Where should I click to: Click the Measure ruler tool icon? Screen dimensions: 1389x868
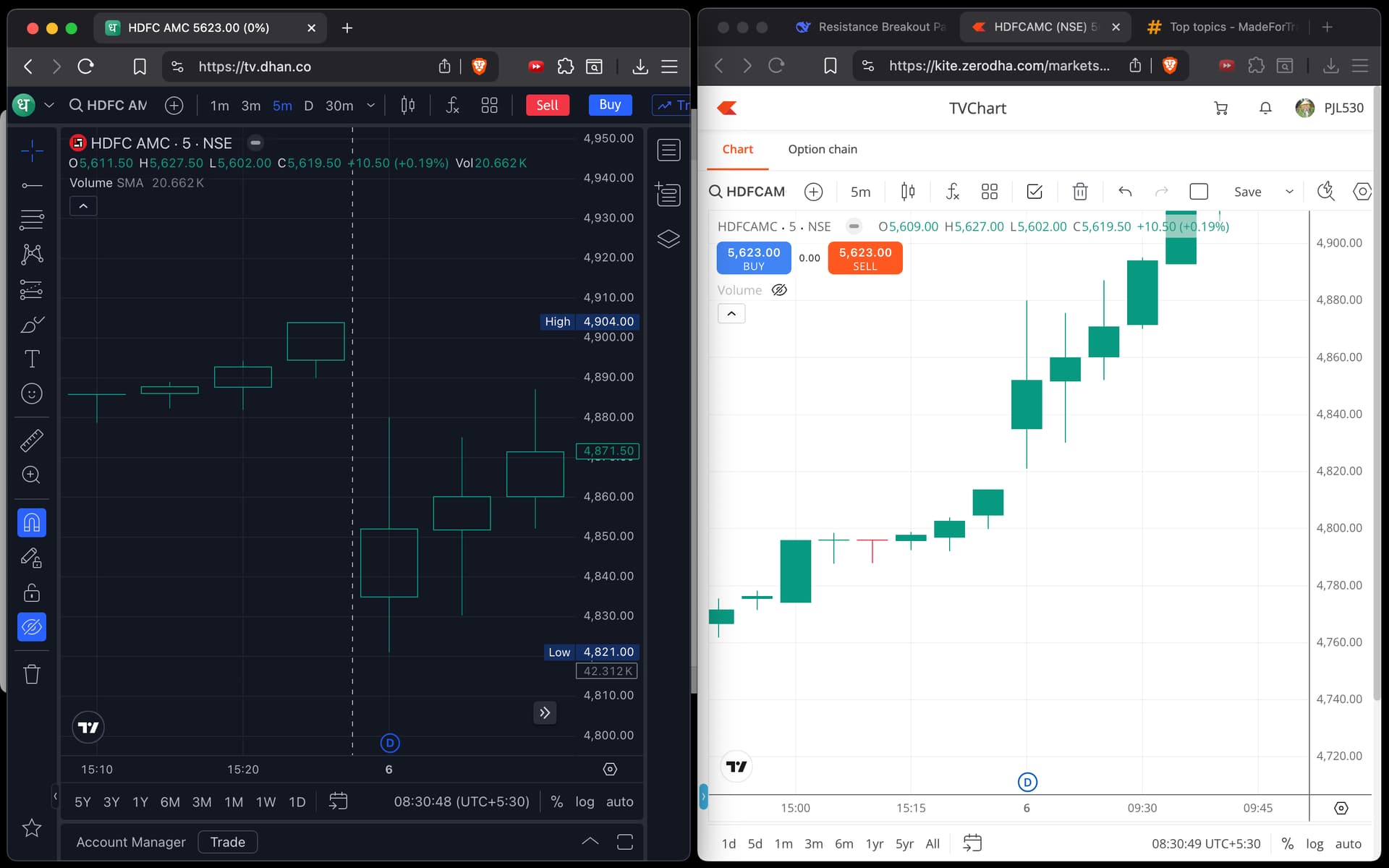31,440
